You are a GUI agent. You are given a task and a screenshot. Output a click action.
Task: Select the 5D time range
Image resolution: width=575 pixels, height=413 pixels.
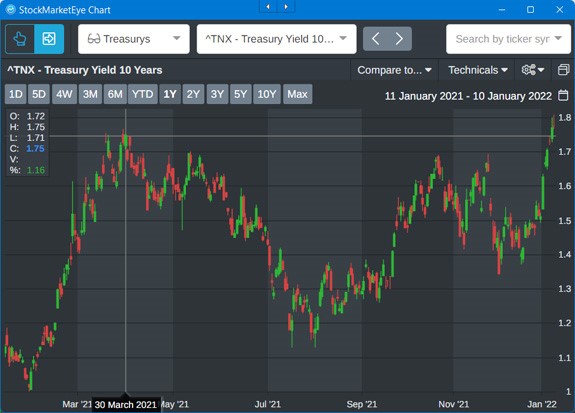tap(39, 94)
